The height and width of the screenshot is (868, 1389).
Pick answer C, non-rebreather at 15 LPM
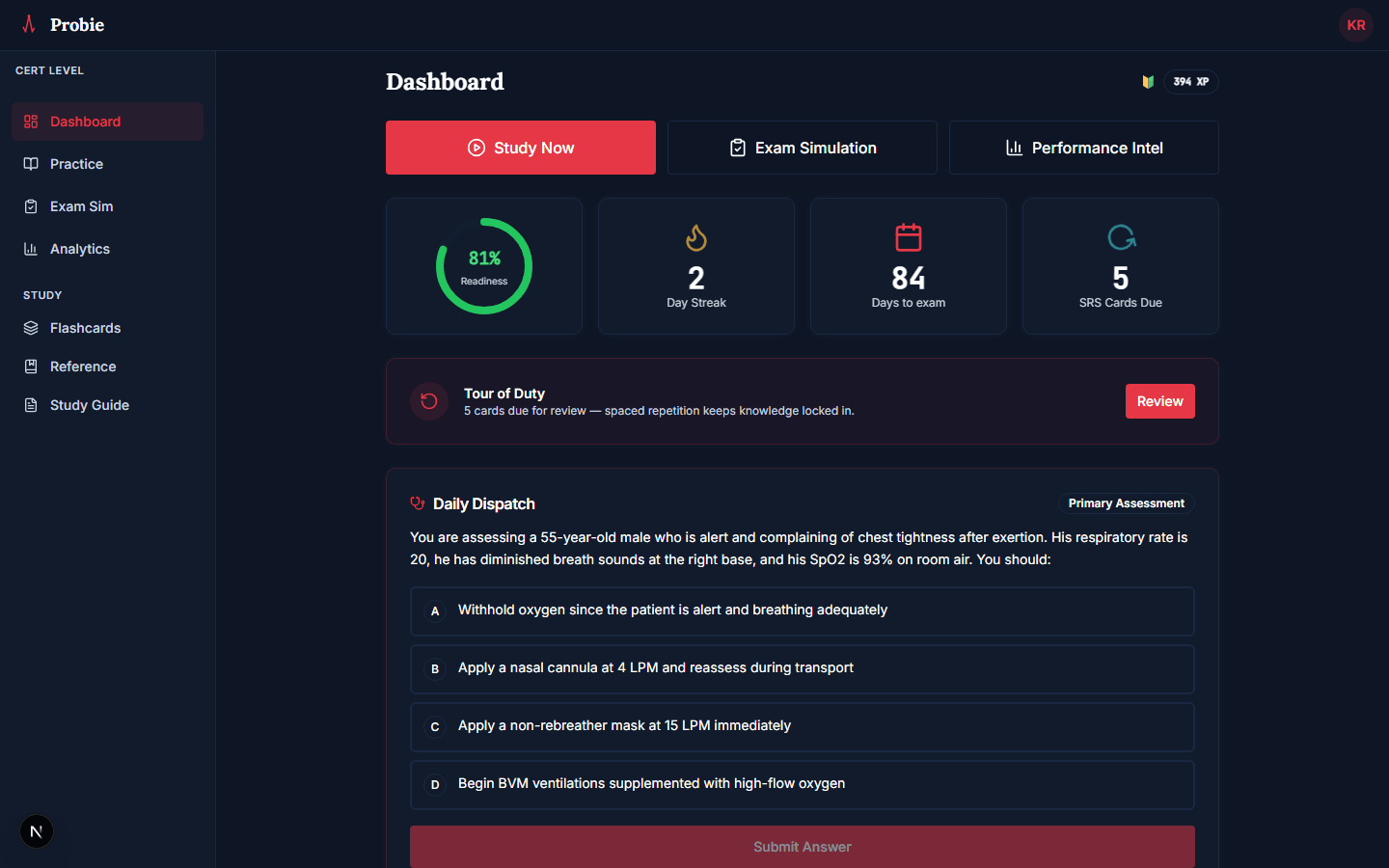coord(802,726)
